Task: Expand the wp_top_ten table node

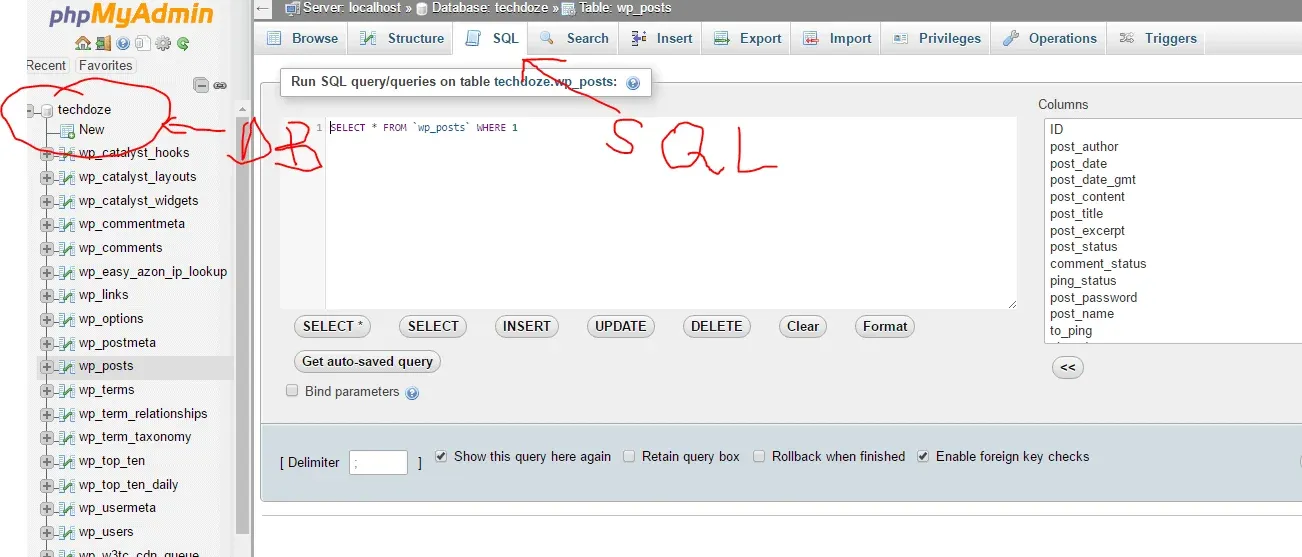Action: tap(46, 462)
